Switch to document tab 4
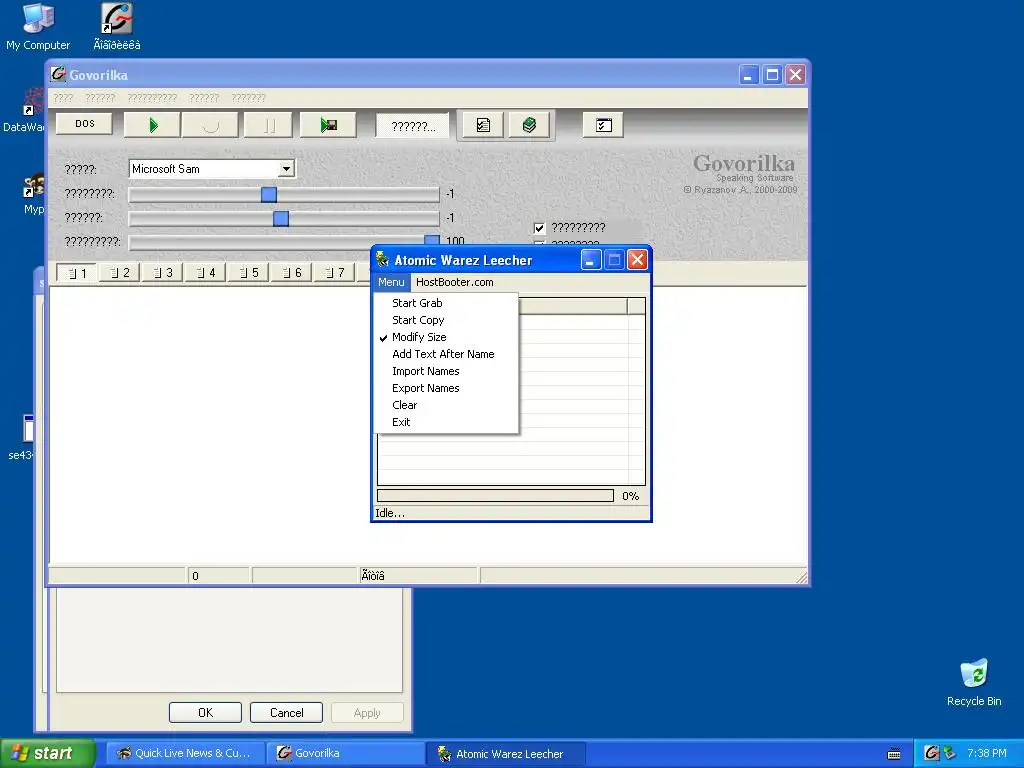 [x=206, y=272]
